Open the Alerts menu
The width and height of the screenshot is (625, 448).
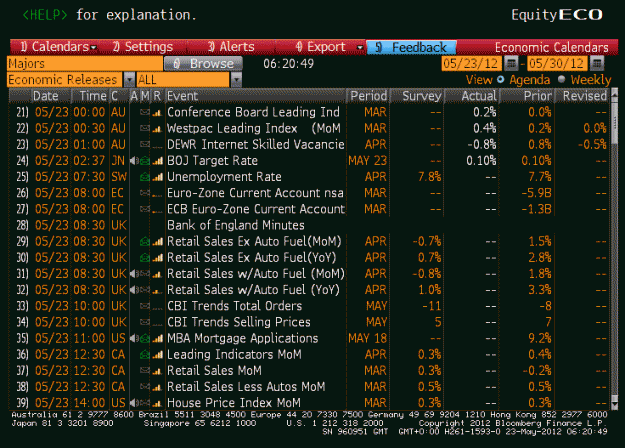231,47
